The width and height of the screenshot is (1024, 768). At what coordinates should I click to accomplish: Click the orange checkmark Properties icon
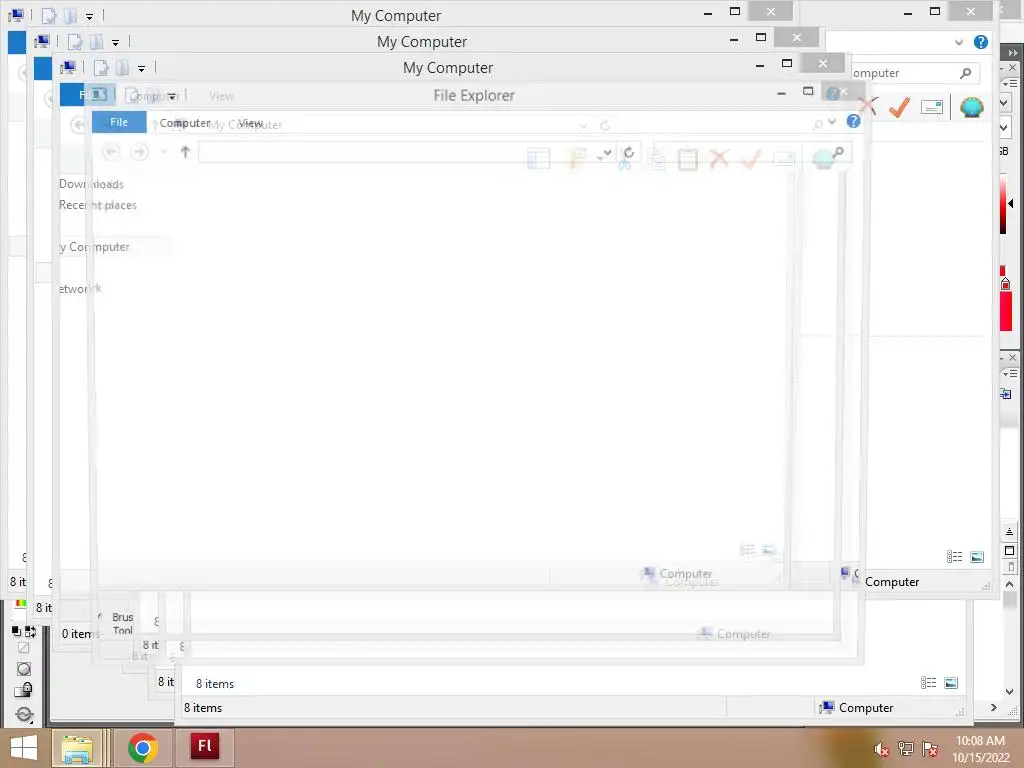tap(900, 106)
